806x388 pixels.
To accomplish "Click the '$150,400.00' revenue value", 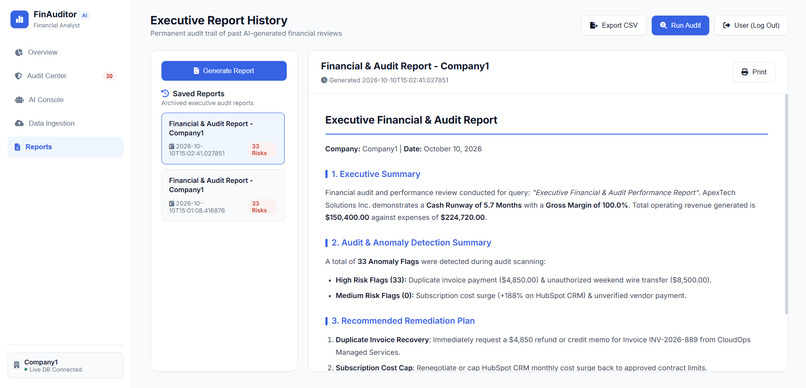I will point(347,217).
